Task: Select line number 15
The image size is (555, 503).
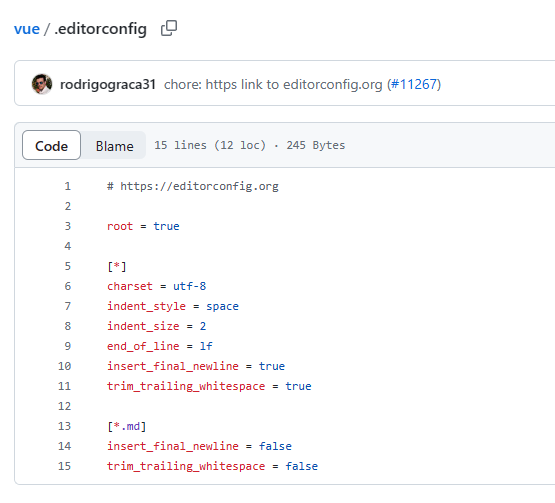Action: (64, 466)
